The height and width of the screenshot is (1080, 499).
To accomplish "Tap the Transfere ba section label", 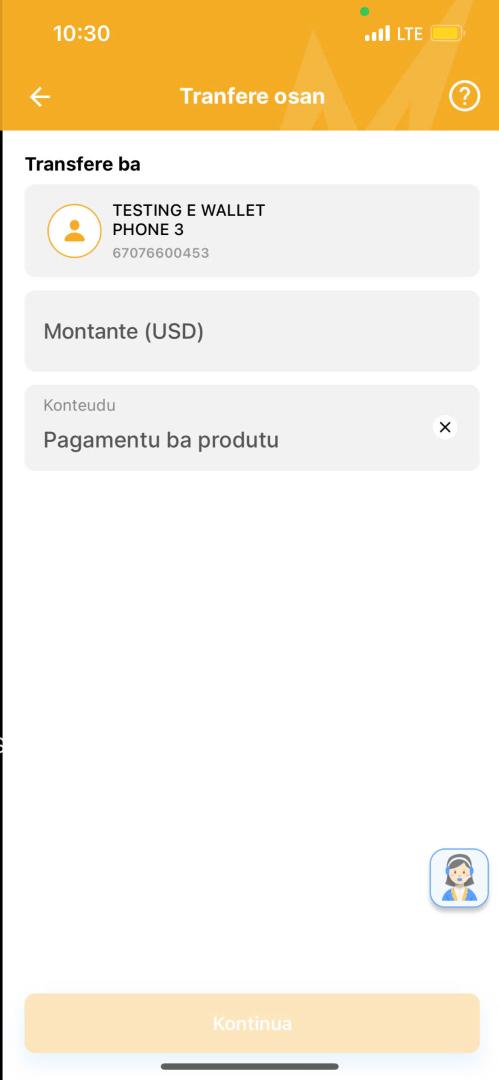I will 83,164.
